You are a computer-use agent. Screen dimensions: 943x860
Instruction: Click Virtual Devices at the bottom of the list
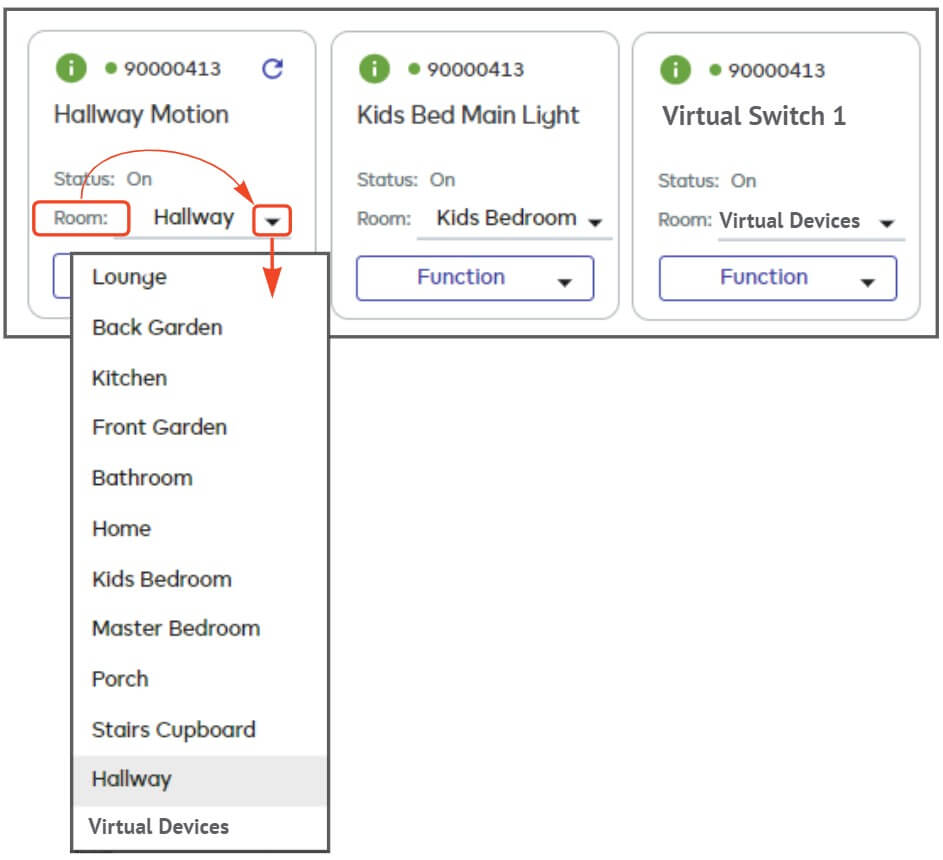(159, 826)
